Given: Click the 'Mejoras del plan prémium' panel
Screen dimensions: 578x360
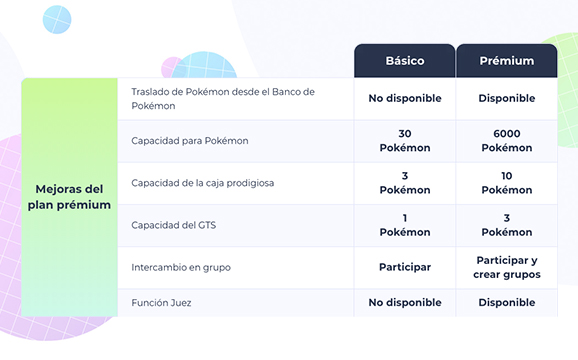Looking at the screenshot, I should pos(69,197).
